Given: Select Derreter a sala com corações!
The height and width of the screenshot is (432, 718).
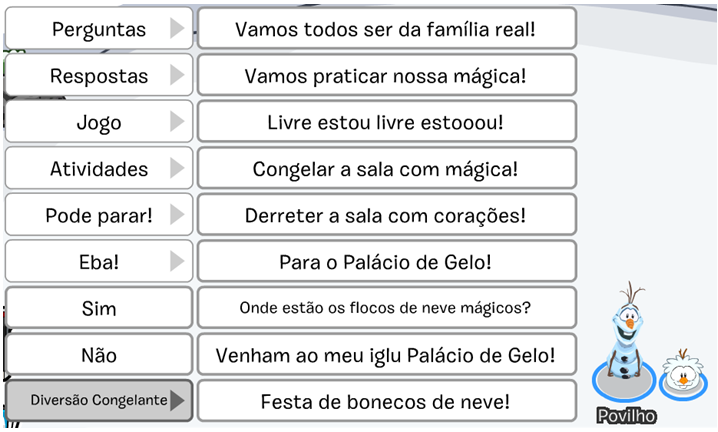Looking at the screenshot, I should [x=386, y=215].
